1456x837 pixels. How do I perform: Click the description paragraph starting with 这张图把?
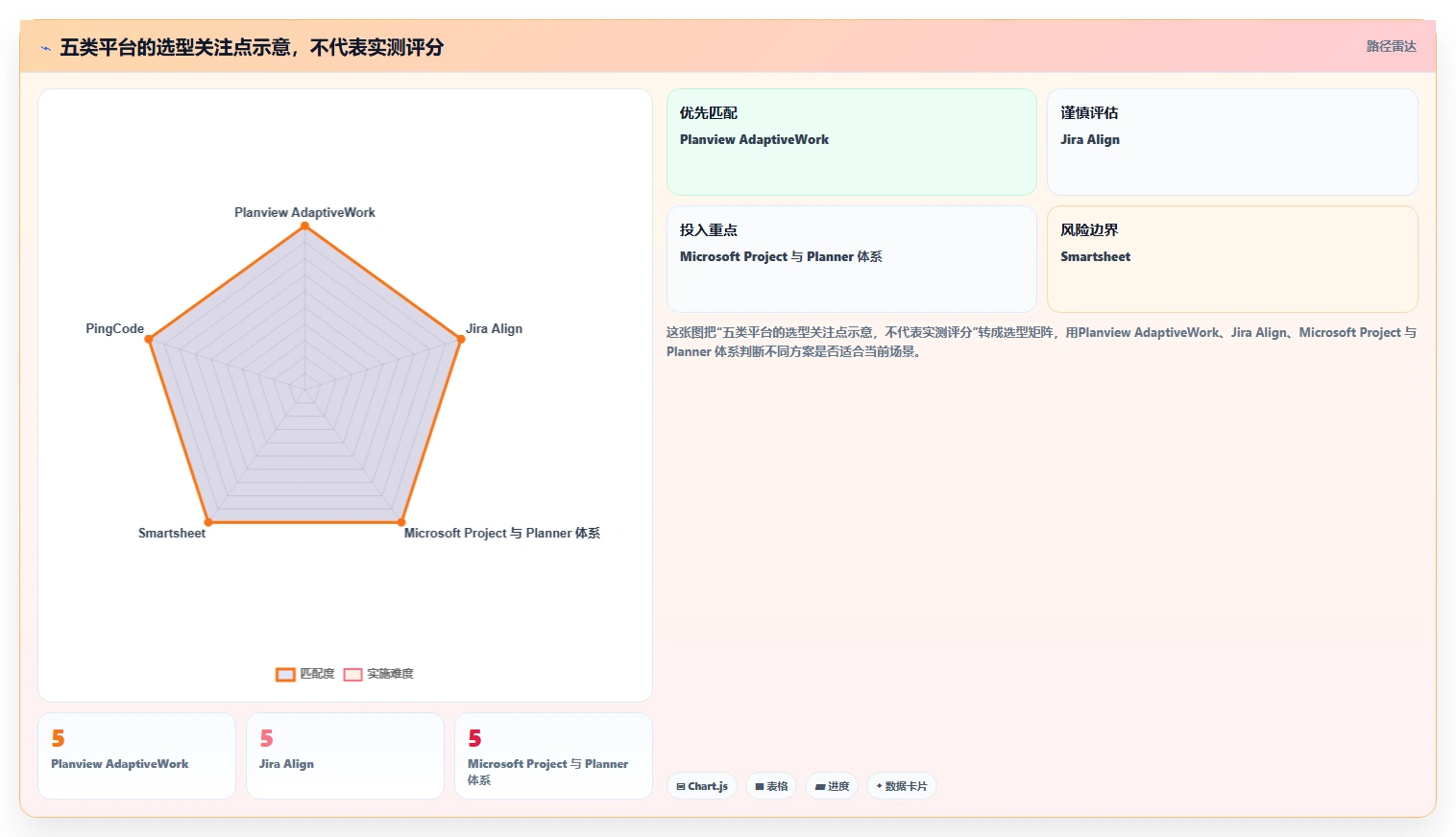pyautogui.click(x=1041, y=342)
